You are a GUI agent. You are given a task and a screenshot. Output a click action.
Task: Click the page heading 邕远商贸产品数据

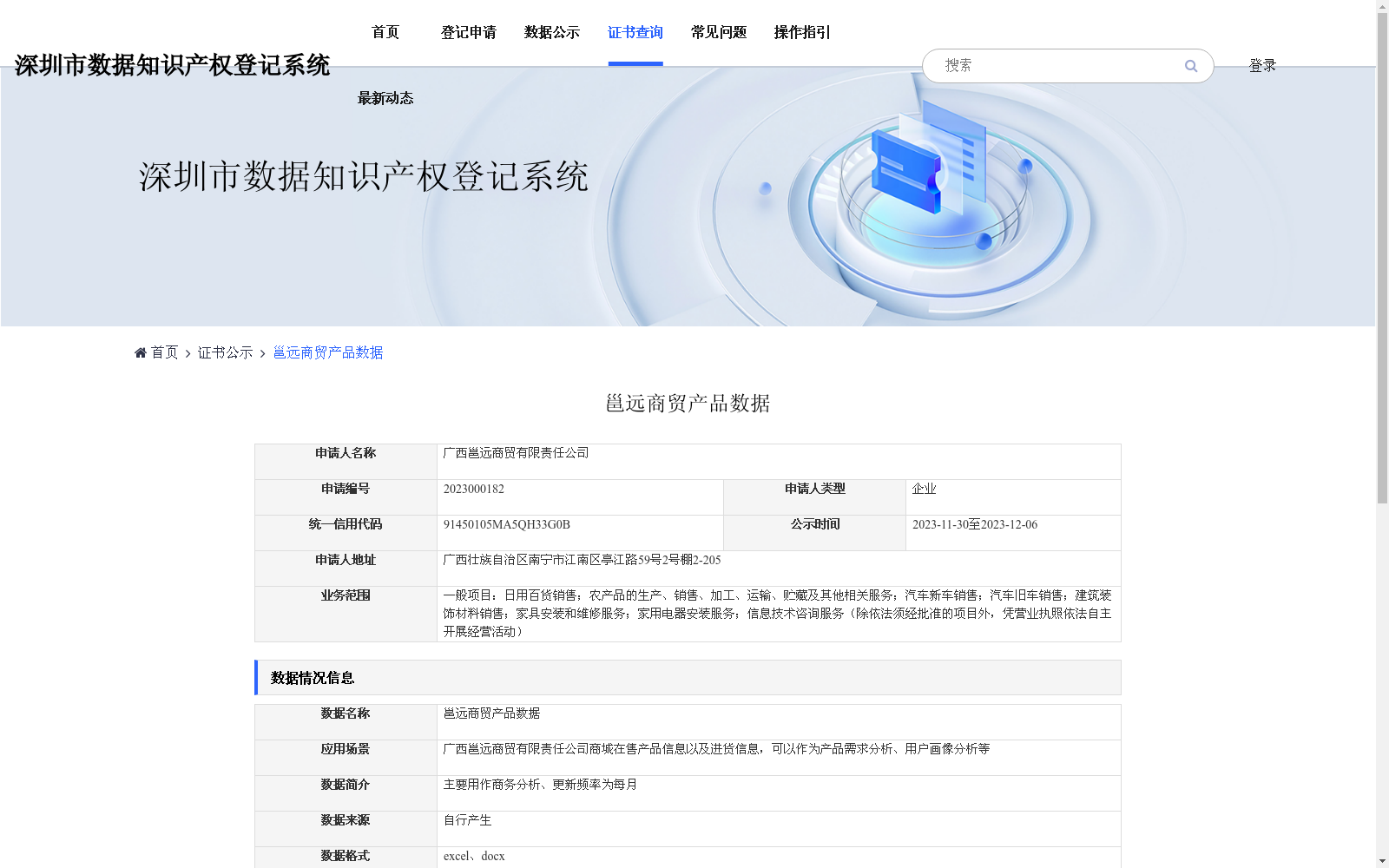(x=688, y=404)
